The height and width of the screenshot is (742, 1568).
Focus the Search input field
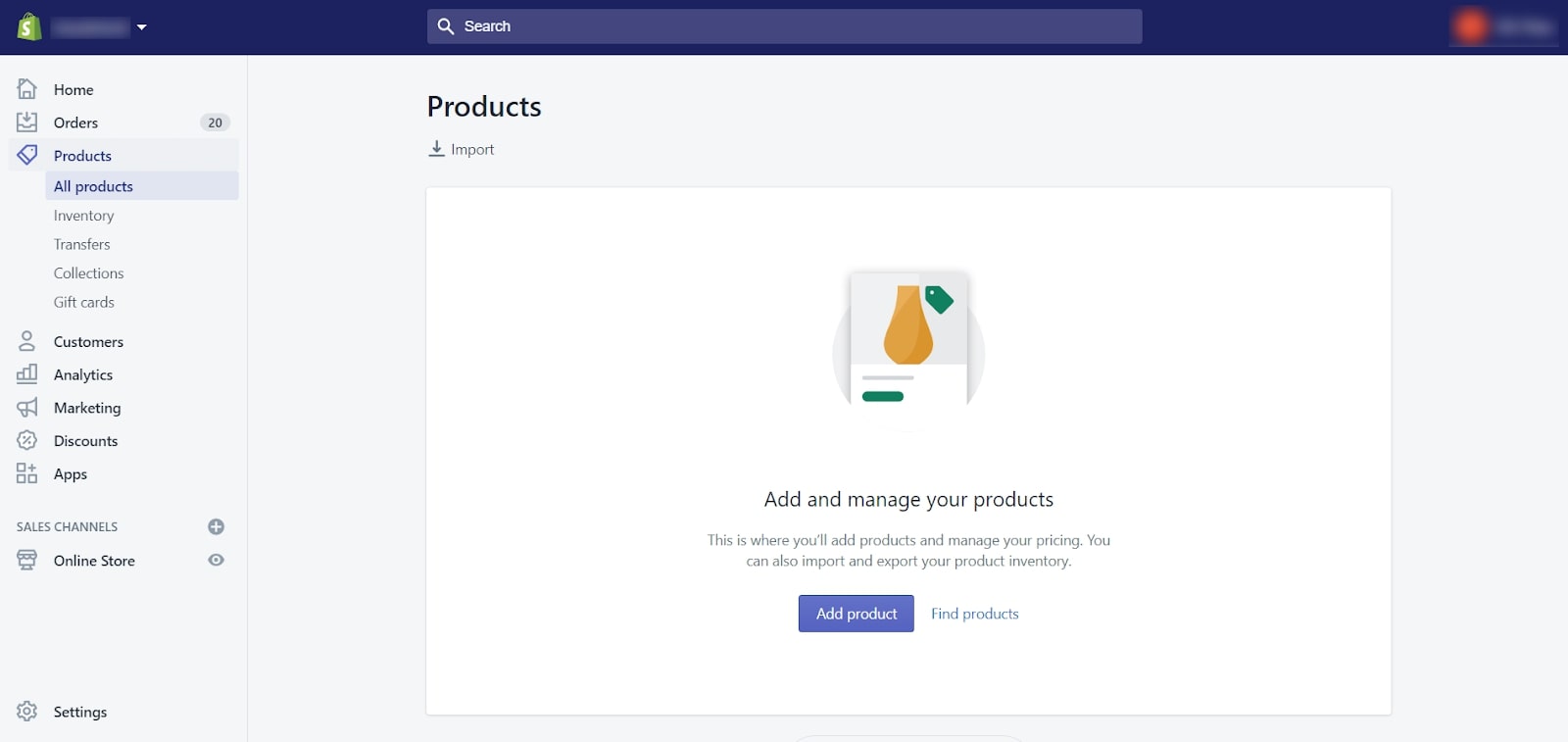784,26
